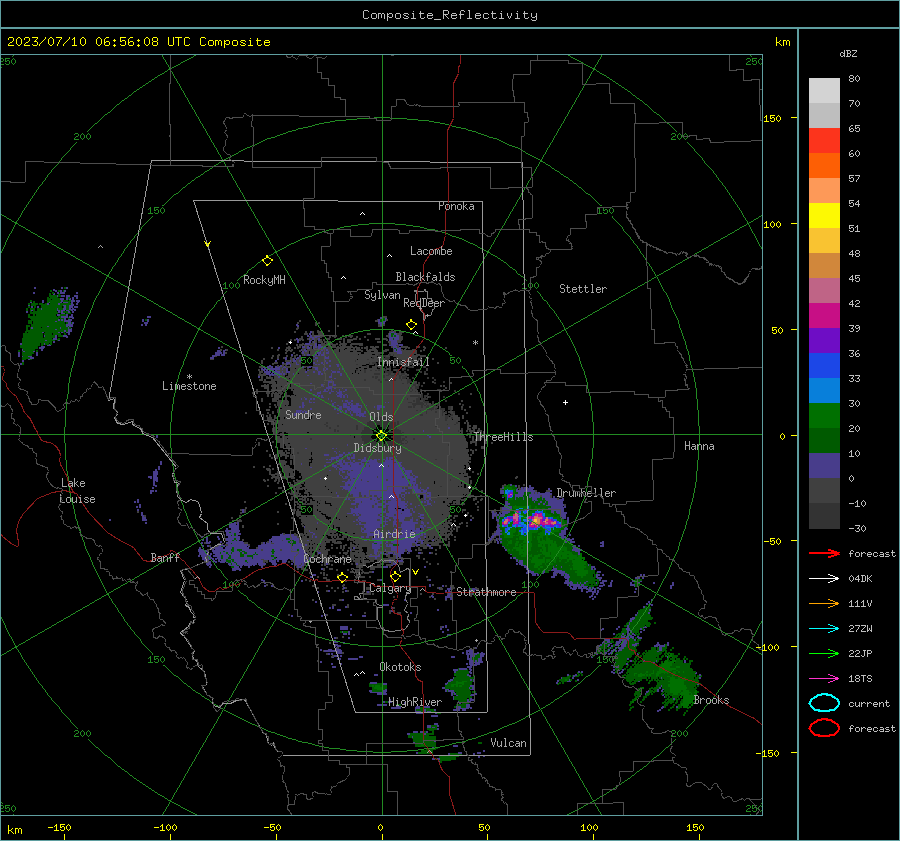Click the Limestone label

coord(189,386)
